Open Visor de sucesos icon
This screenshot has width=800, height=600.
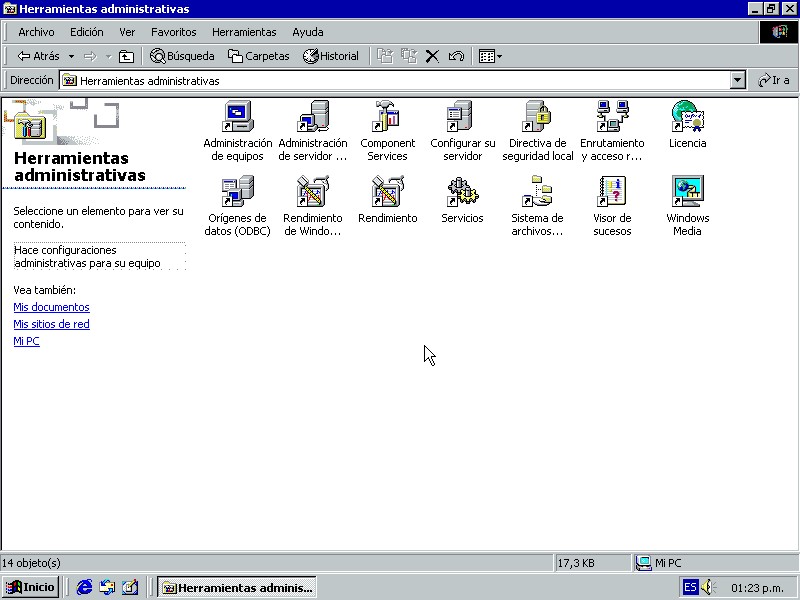coord(612,206)
